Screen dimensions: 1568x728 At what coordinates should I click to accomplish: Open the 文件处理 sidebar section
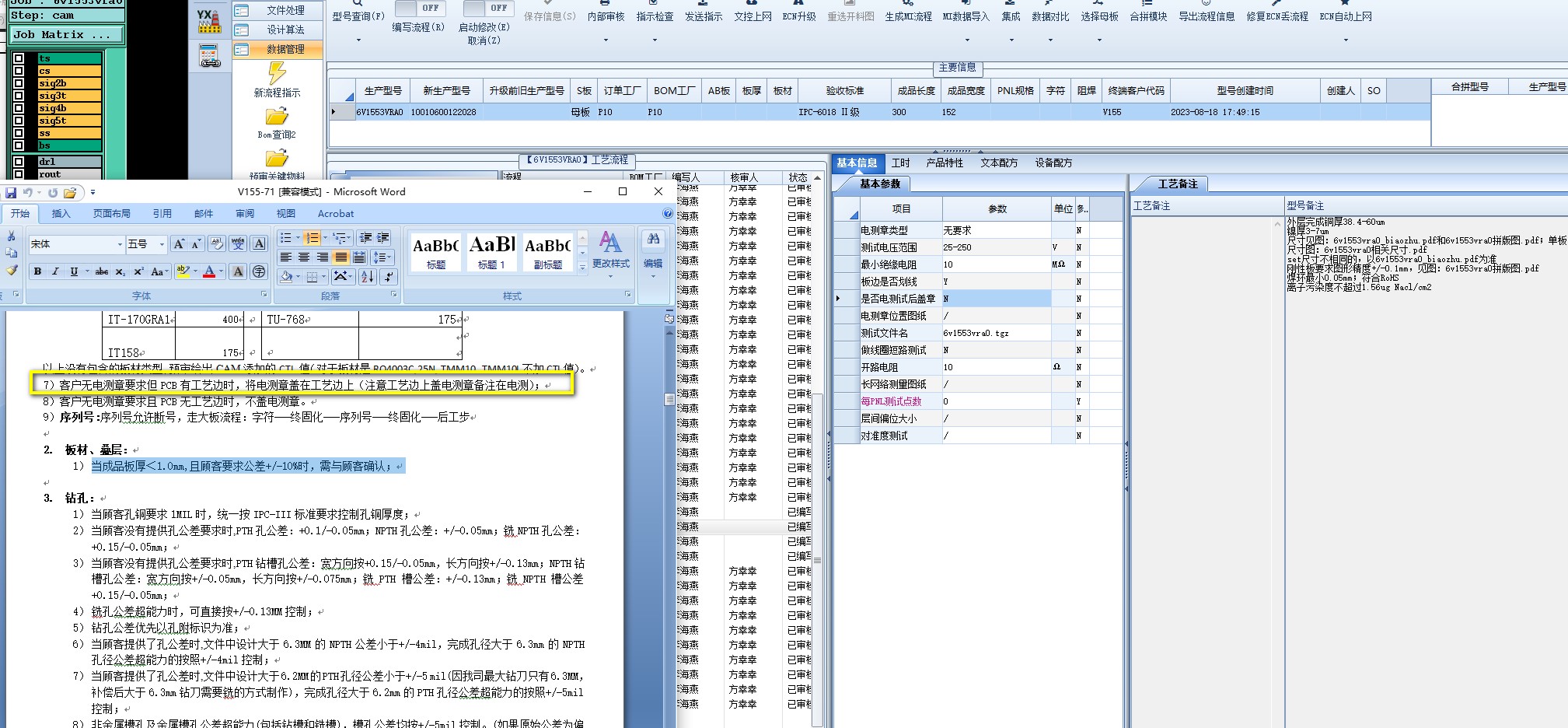click(x=279, y=10)
